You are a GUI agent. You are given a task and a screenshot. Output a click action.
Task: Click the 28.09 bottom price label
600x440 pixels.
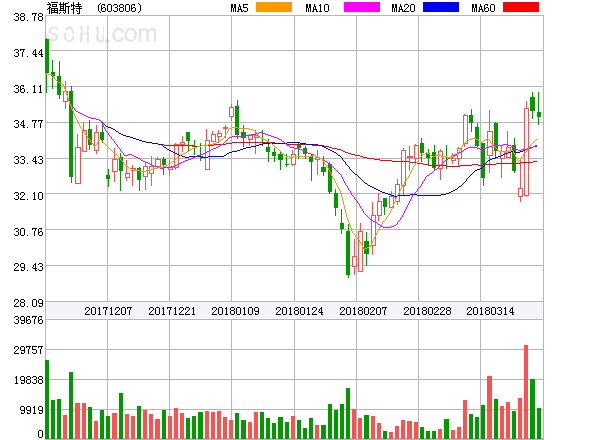tap(21, 302)
